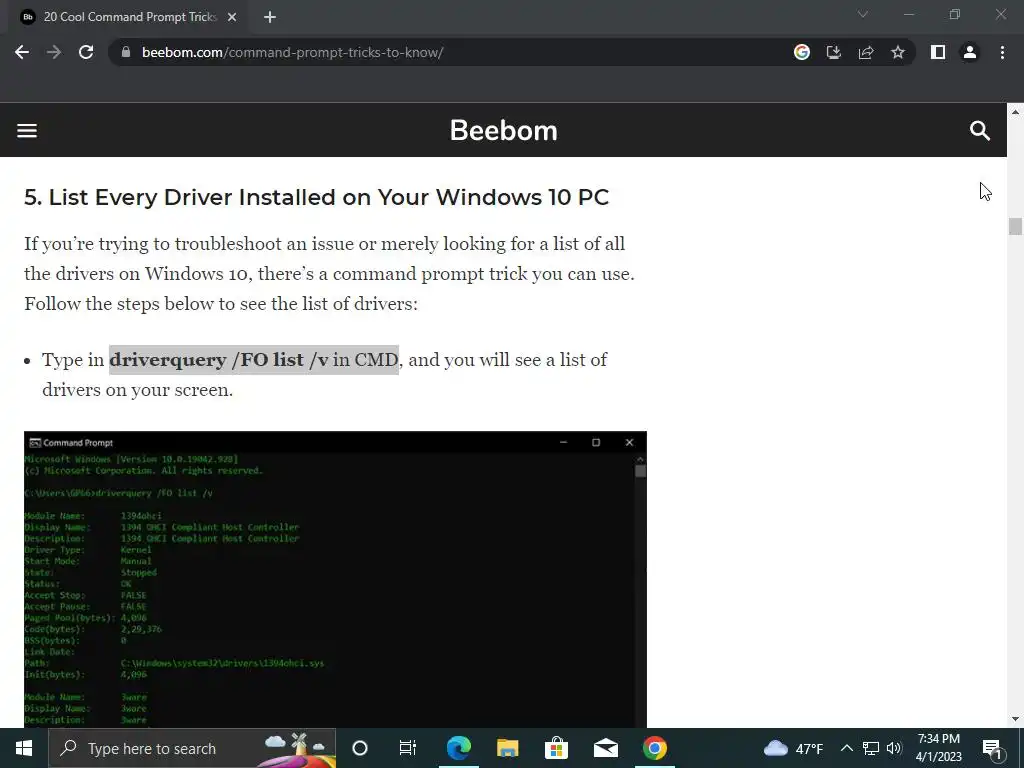
Task: Open Task View on the taskbar
Action: [408, 748]
